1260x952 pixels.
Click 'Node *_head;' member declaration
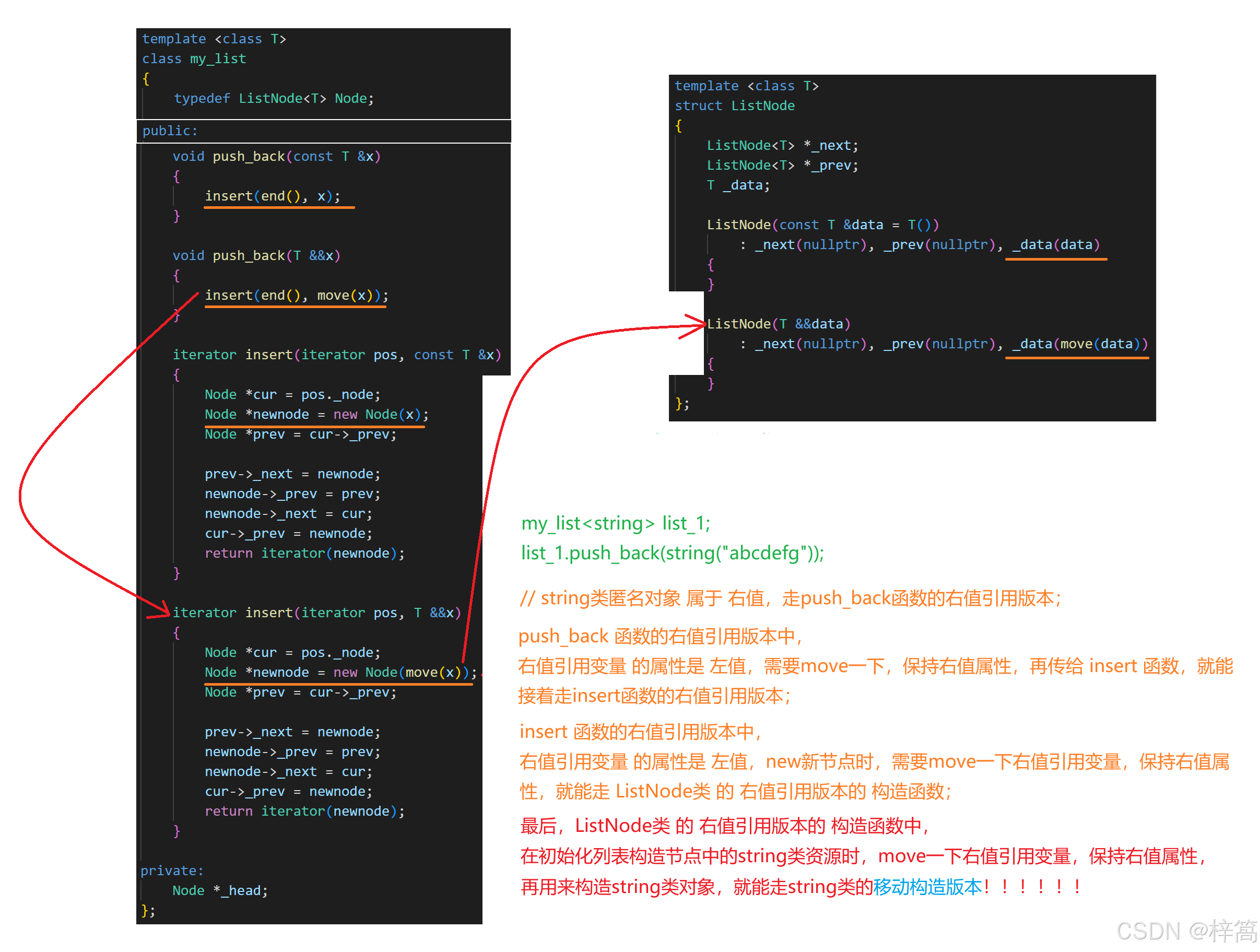coord(220,890)
